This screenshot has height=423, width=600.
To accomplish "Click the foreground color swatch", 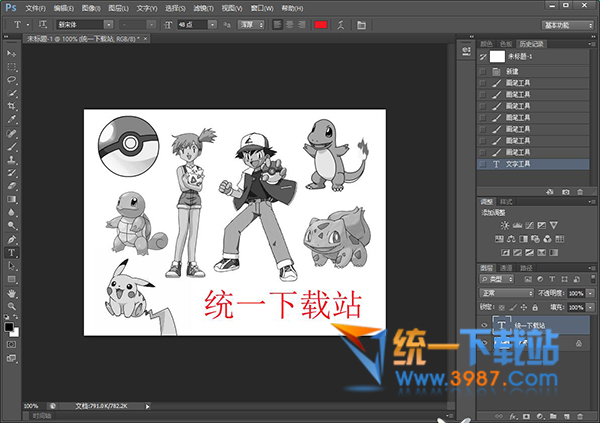I will (x=9, y=327).
